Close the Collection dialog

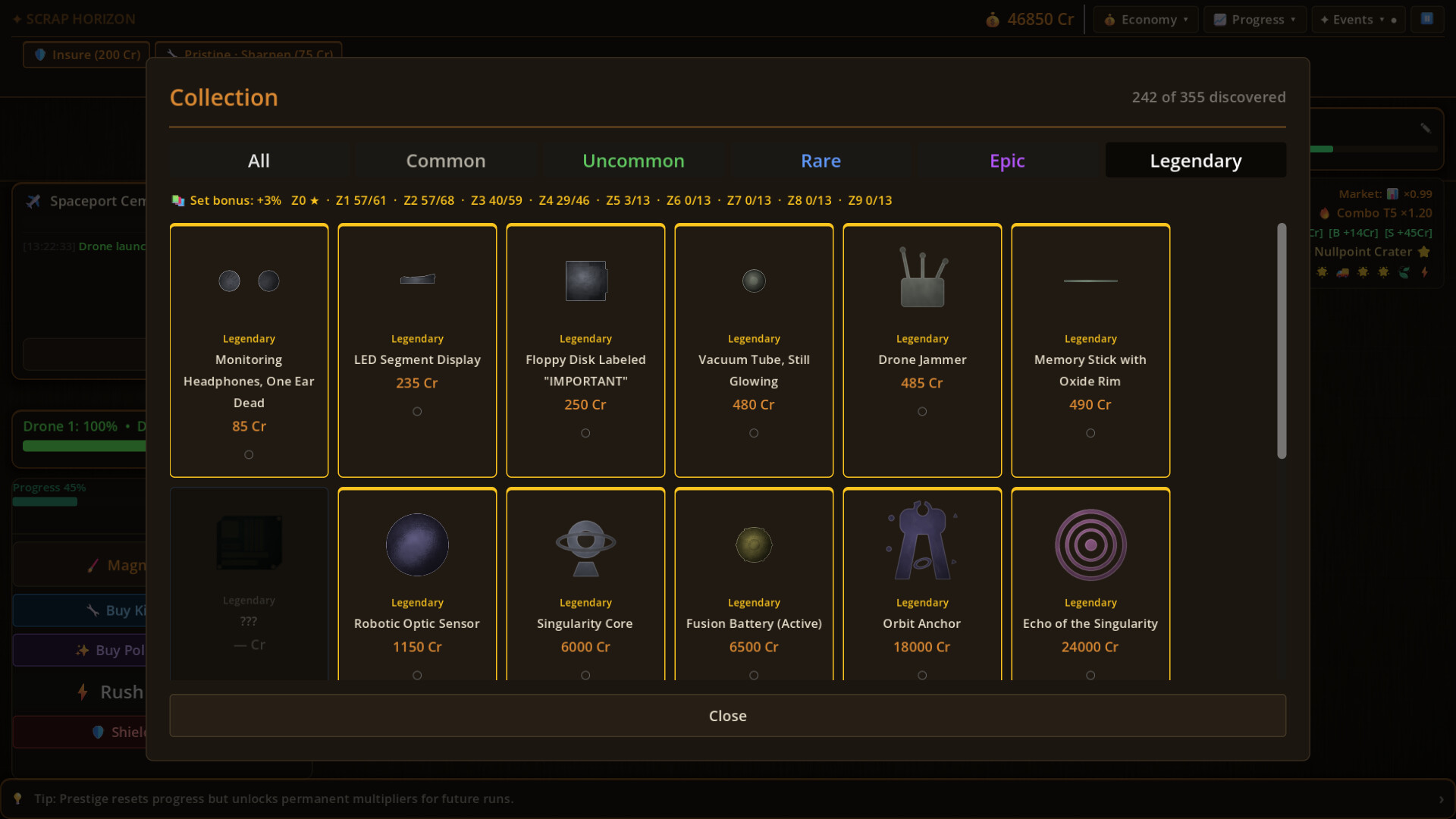[728, 715]
